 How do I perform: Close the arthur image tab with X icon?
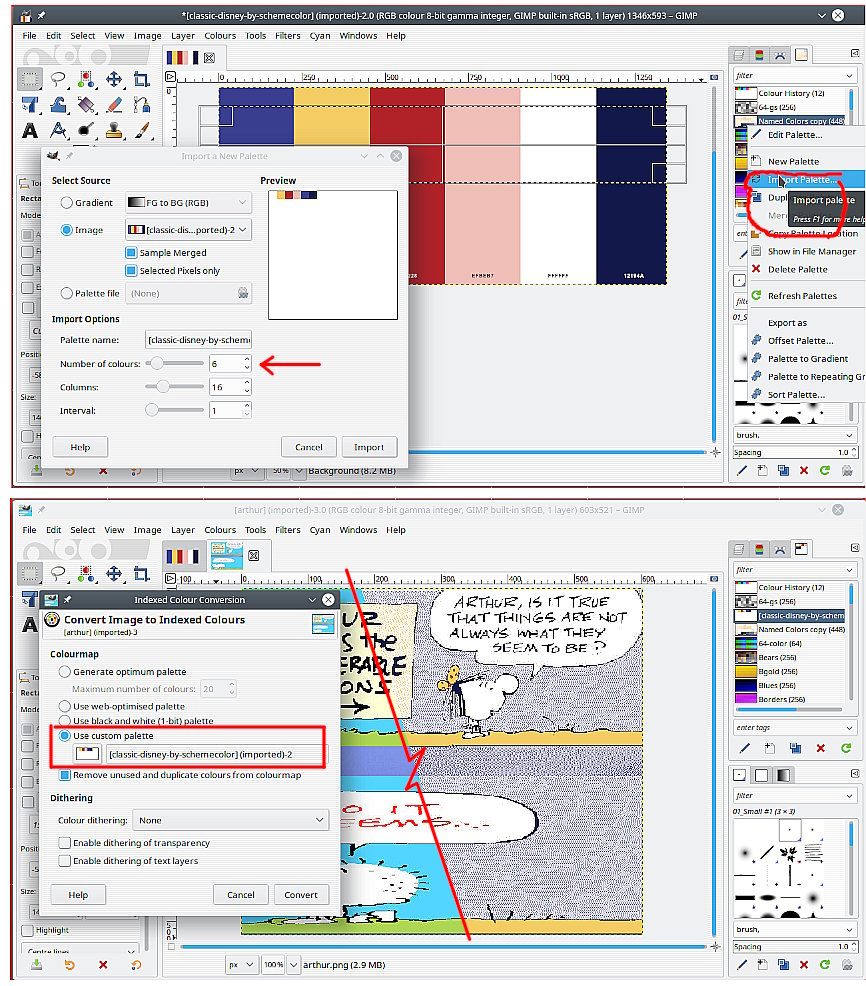(253, 555)
